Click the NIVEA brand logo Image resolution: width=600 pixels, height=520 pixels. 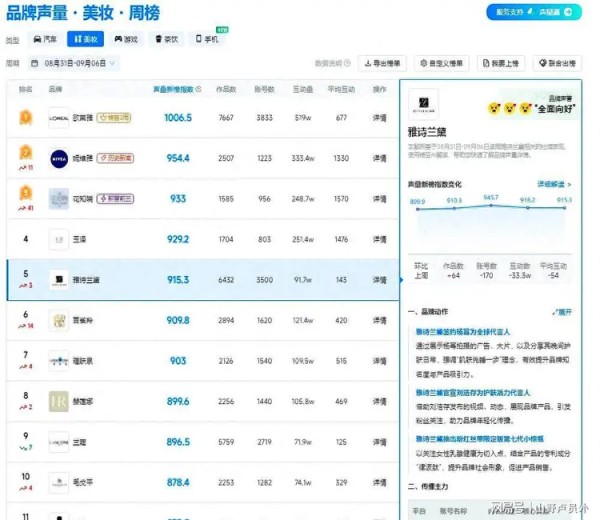coord(59,158)
